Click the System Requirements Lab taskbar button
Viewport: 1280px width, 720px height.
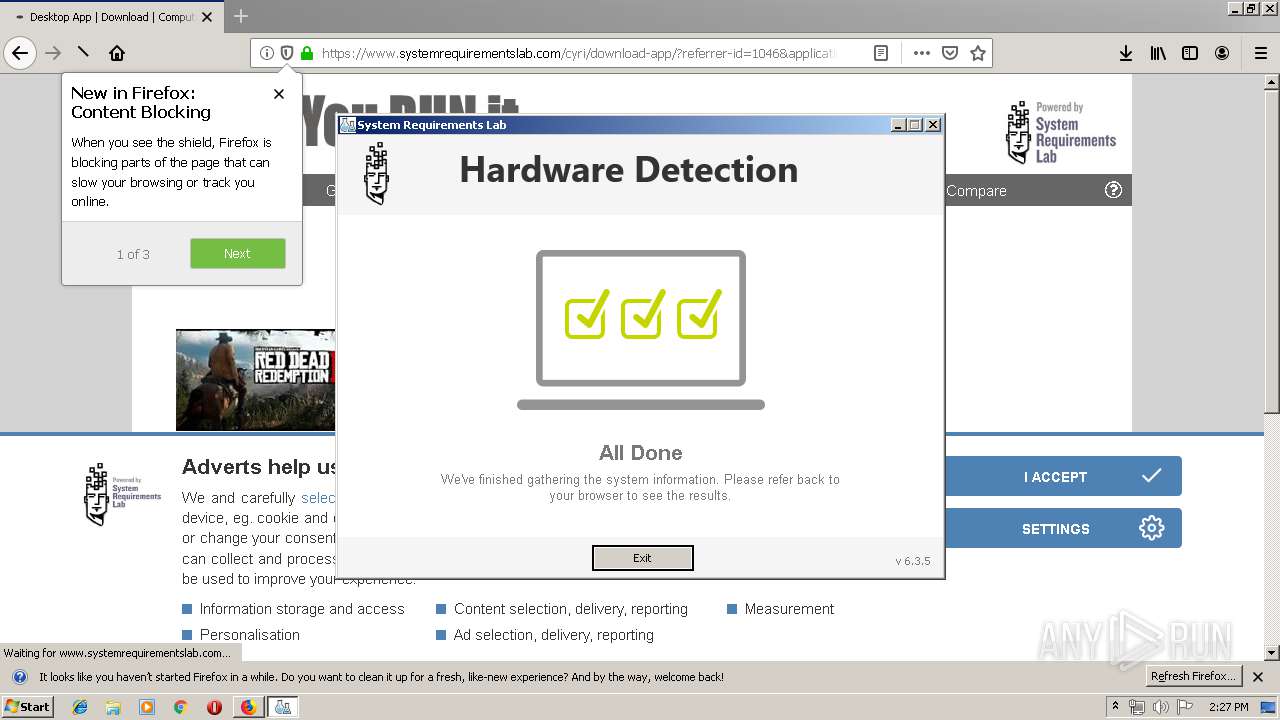pos(283,707)
